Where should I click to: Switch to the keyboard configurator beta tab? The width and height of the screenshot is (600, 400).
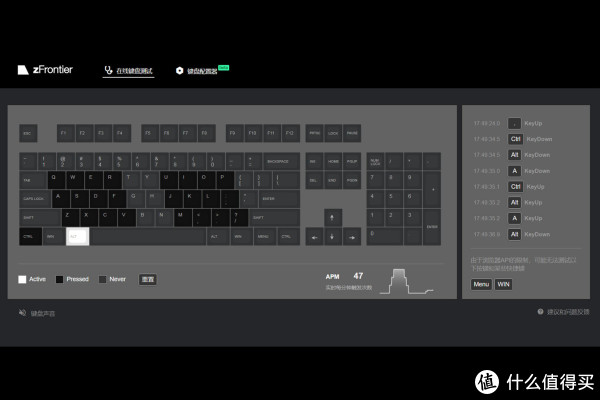201,71
